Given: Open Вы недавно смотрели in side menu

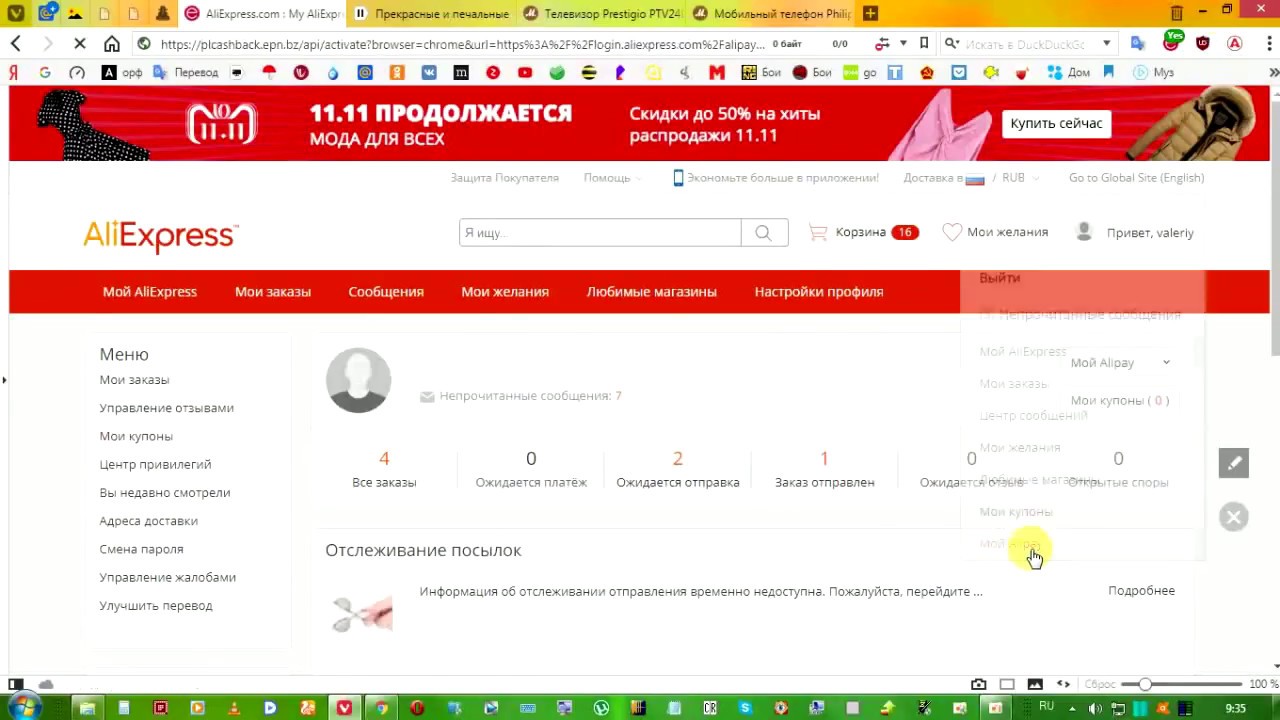Looking at the screenshot, I should pos(165,492).
